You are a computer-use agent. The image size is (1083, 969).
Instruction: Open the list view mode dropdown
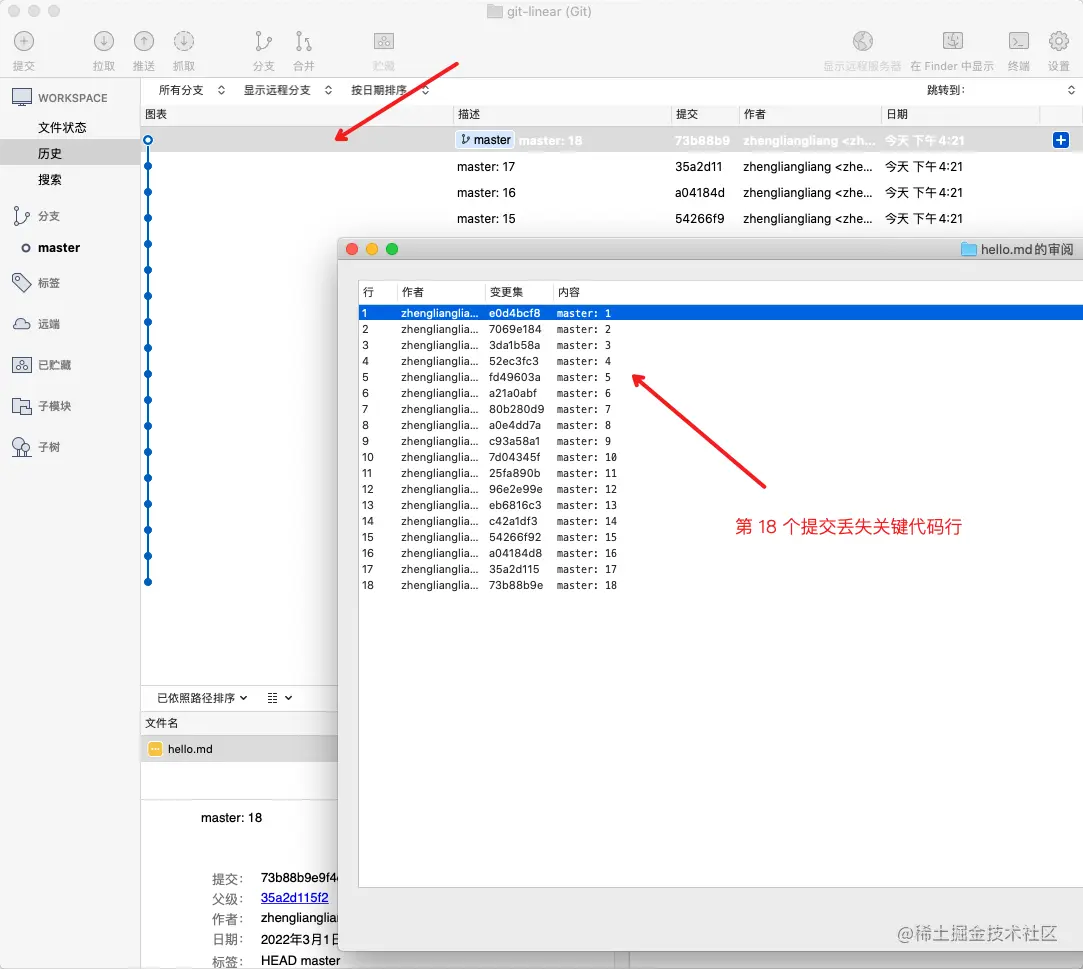coord(279,698)
